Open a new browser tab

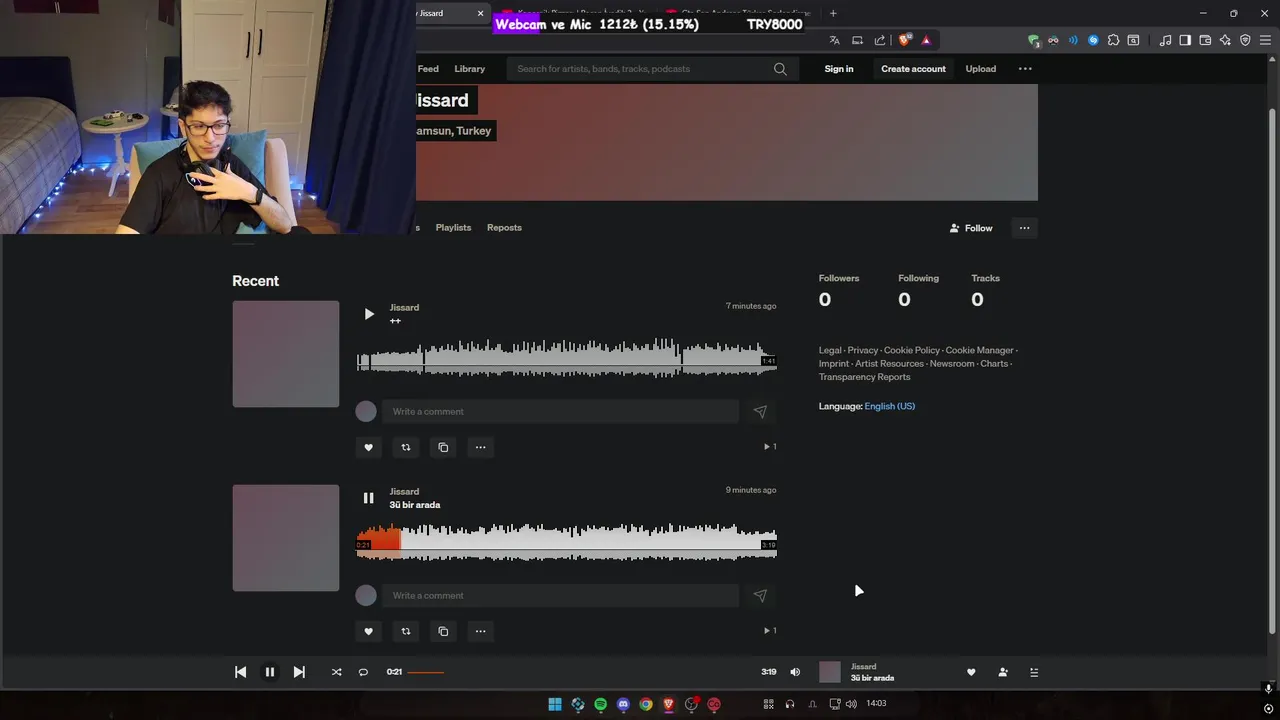[x=833, y=13]
